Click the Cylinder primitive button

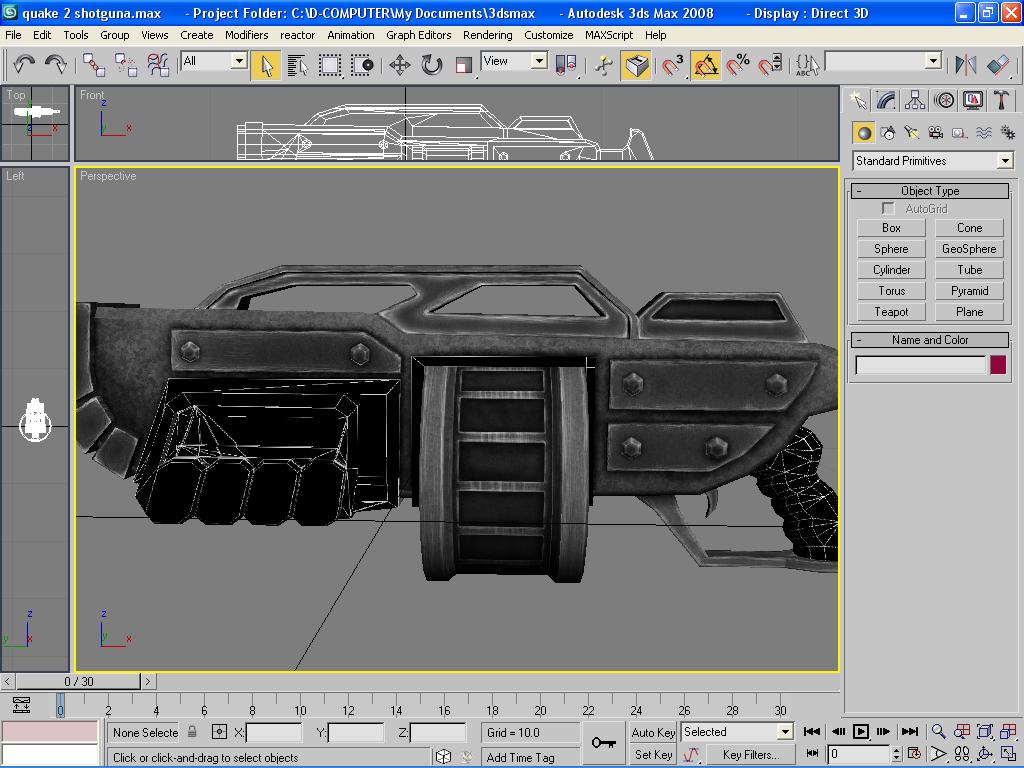[x=891, y=270]
